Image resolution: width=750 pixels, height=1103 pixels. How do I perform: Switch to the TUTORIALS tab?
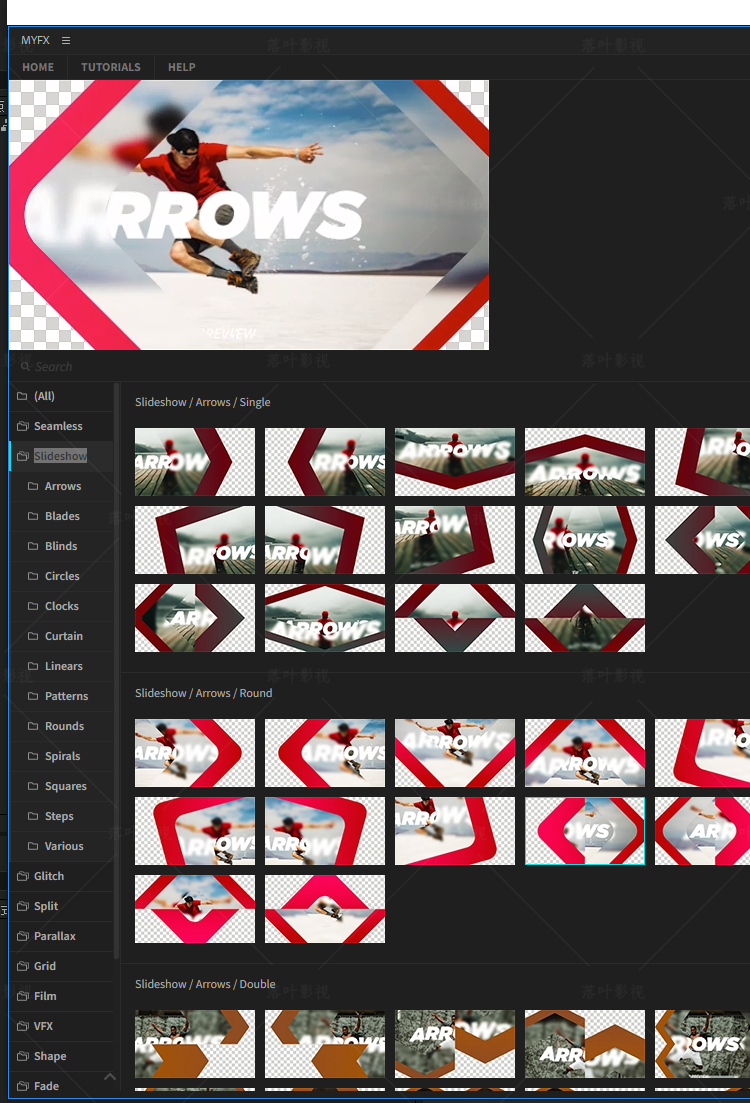click(110, 68)
